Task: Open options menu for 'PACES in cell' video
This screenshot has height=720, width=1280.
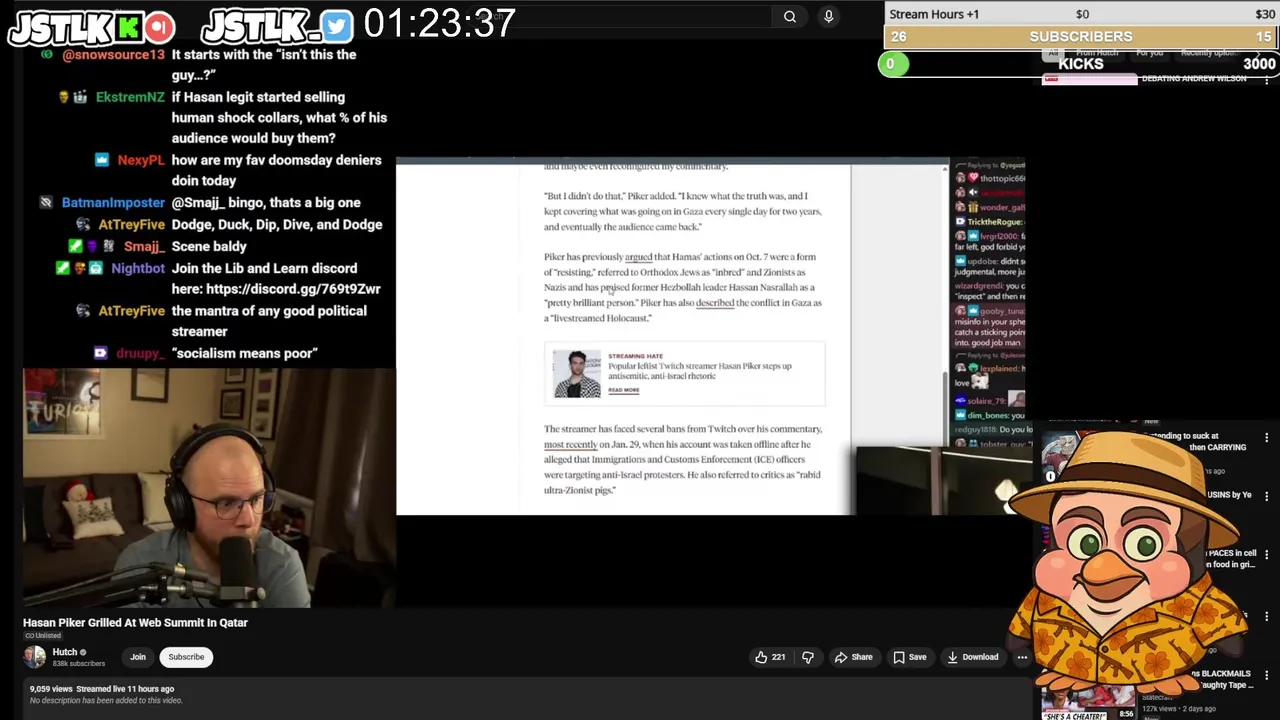Action: (x=1267, y=554)
